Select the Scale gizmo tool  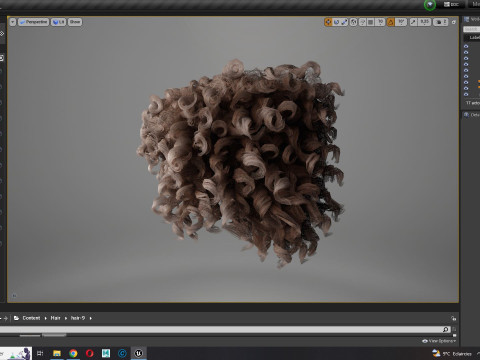coord(344,22)
